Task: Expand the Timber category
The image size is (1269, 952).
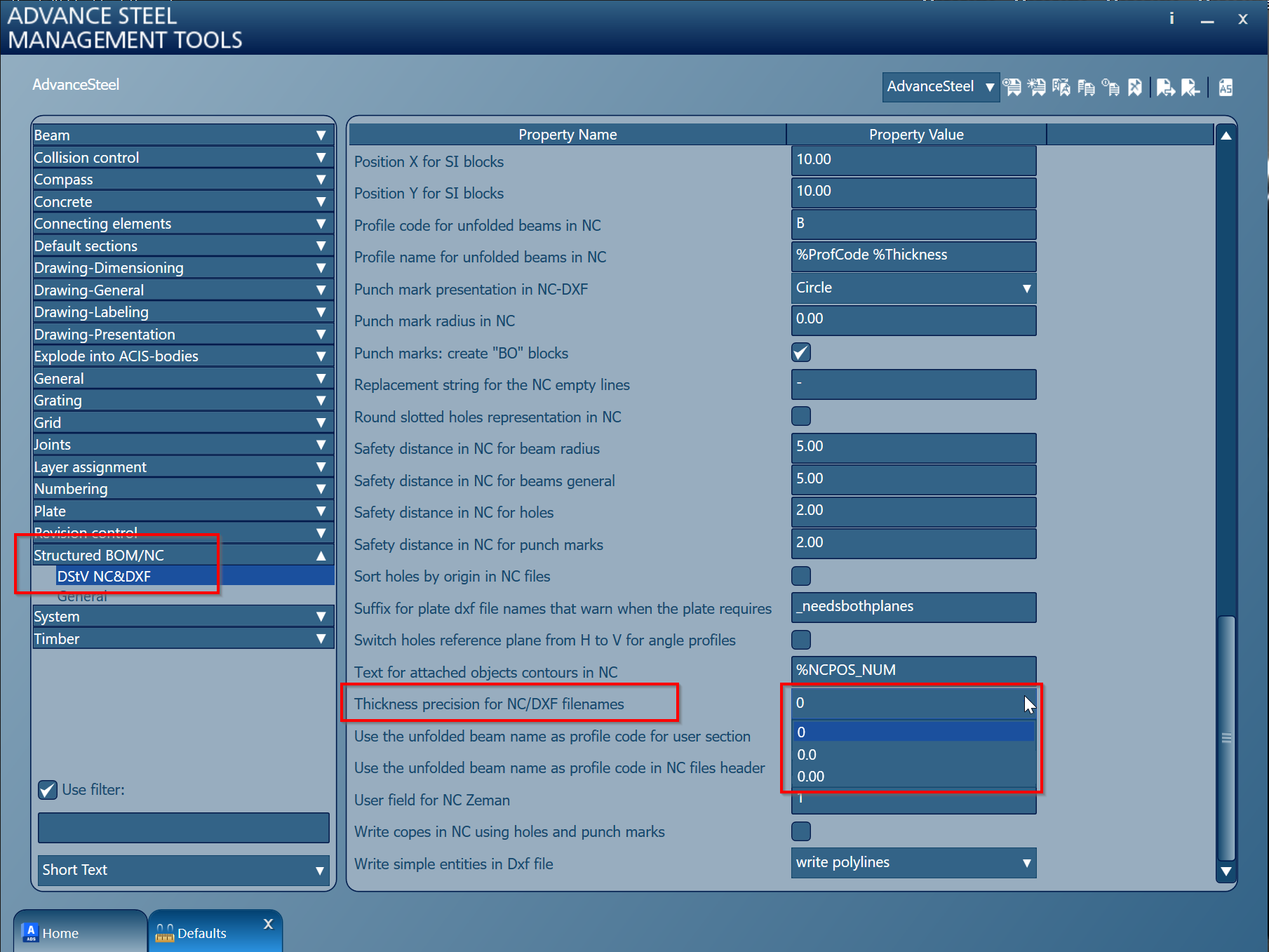Action: click(x=182, y=638)
